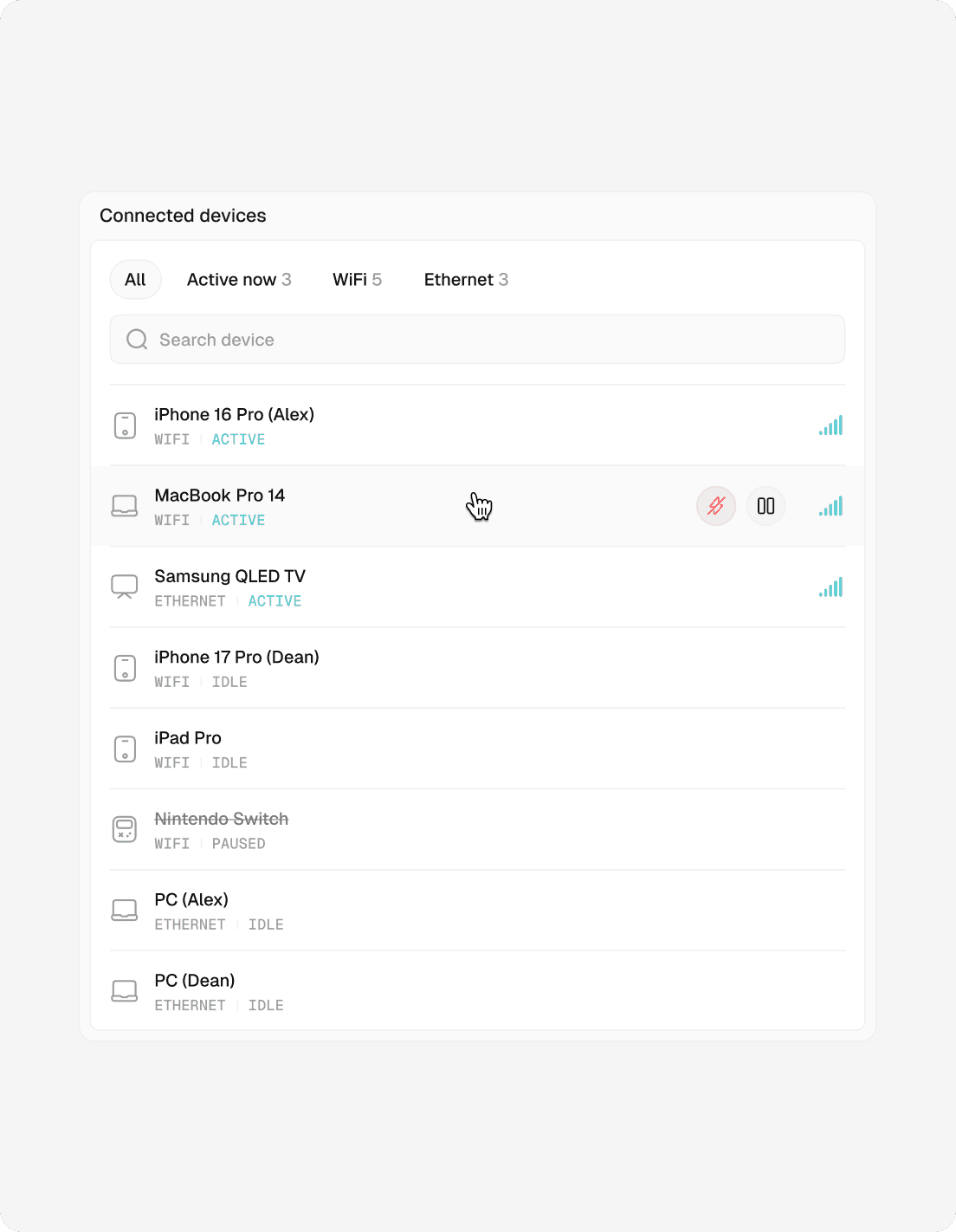Click the MacBook Pro 14 laptop icon

point(125,506)
